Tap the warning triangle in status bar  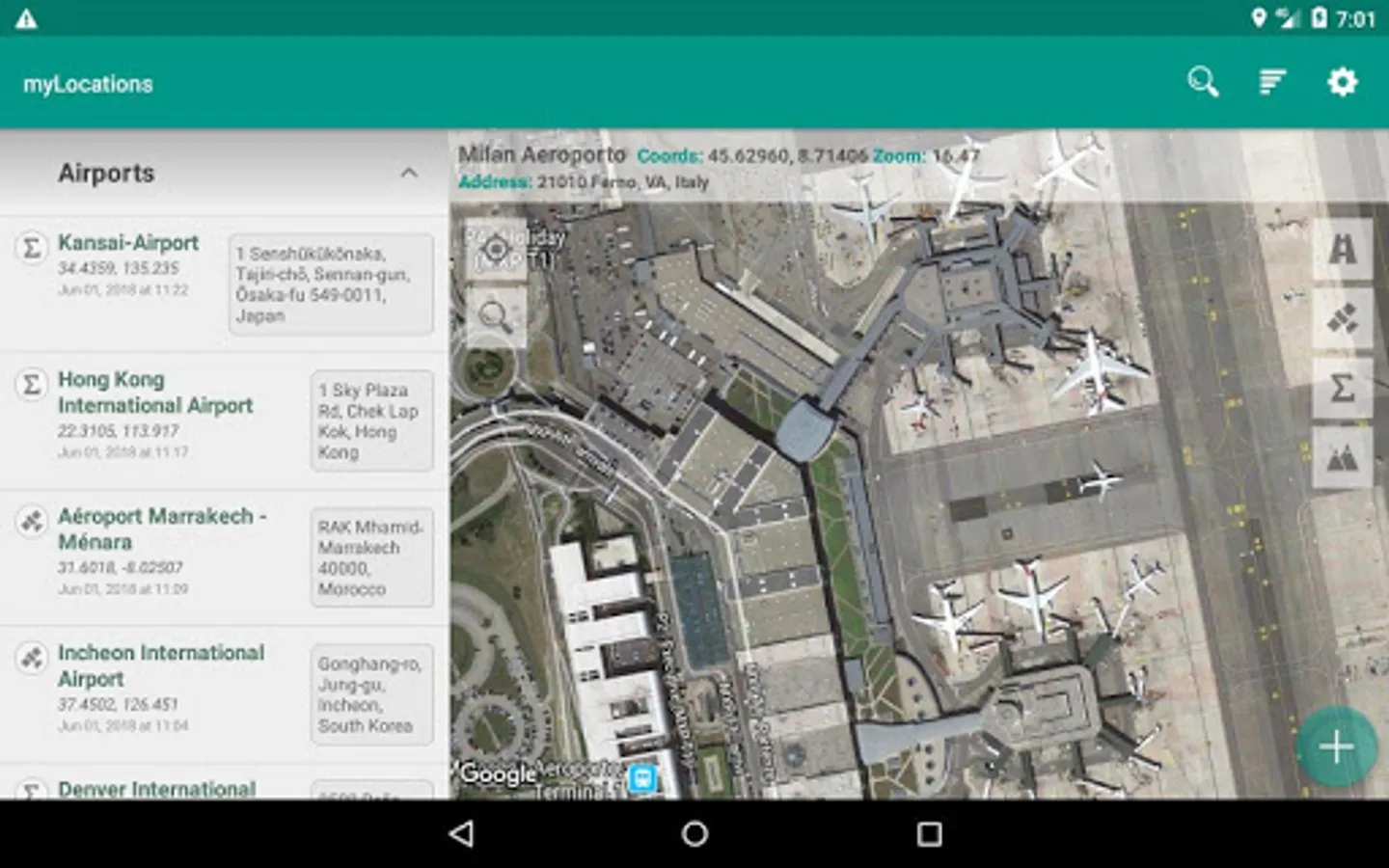click(26, 18)
